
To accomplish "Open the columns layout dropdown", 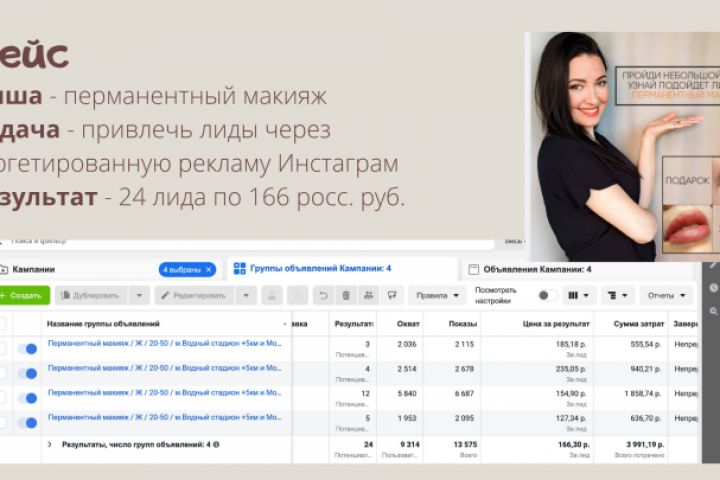I will [x=578, y=296].
